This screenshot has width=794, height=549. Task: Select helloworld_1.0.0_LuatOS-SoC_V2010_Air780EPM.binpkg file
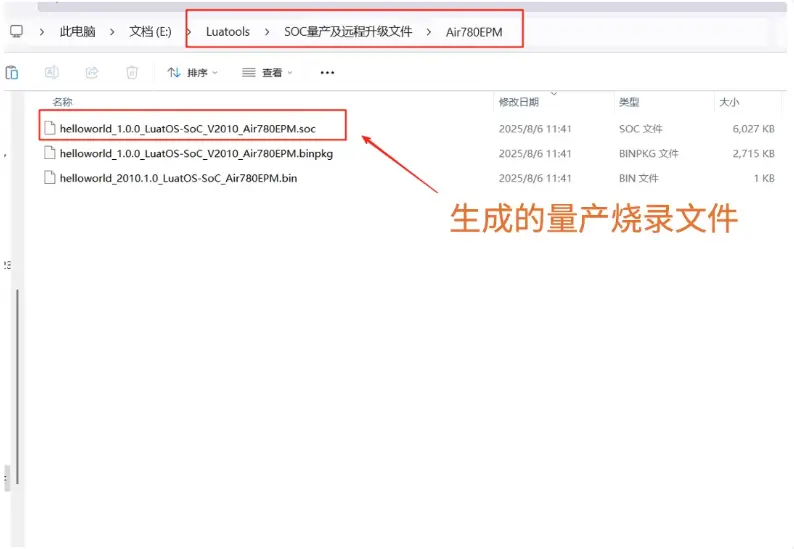pos(196,153)
